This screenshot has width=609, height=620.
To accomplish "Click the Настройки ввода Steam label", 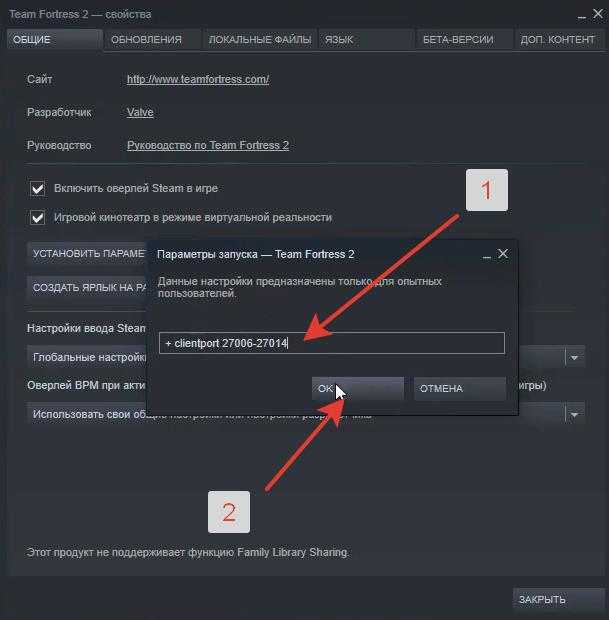I will point(86,328).
